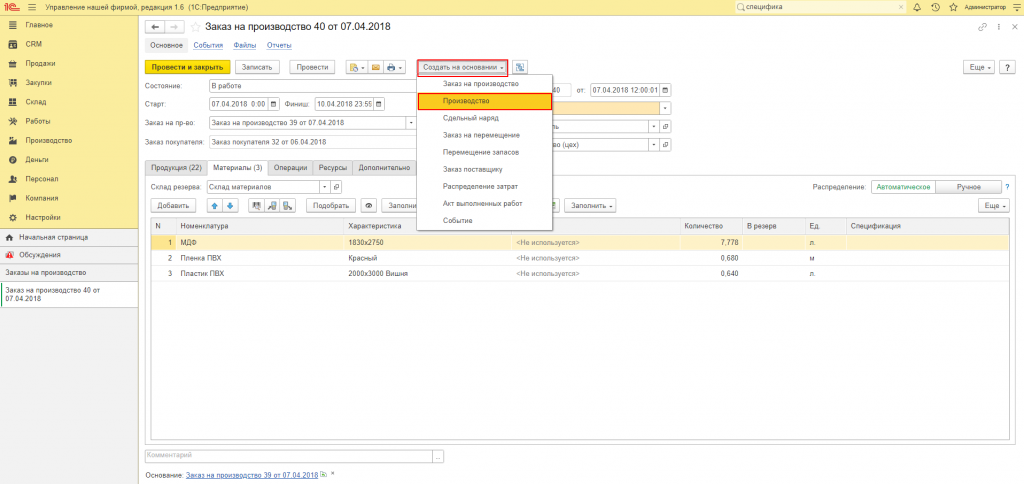Open calendar for Финиш date field

378,104
